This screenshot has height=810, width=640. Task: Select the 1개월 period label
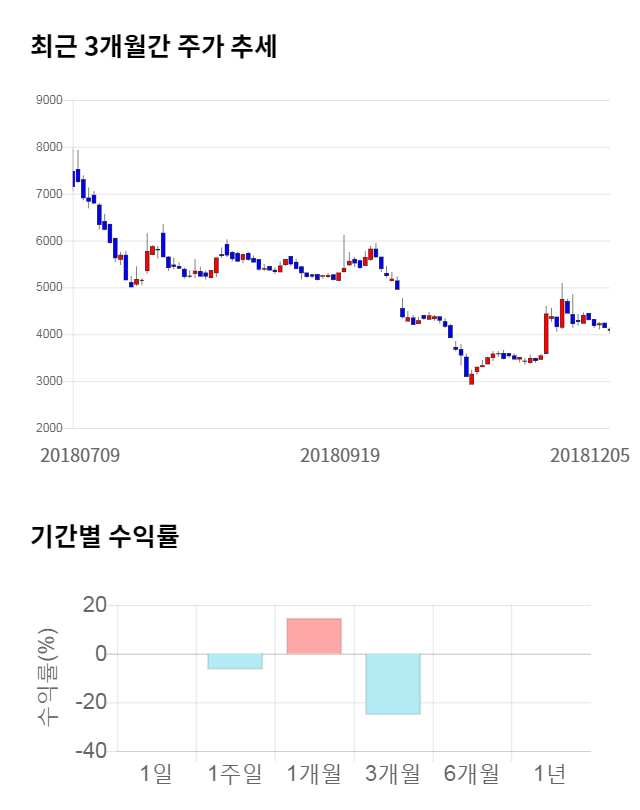click(x=314, y=773)
